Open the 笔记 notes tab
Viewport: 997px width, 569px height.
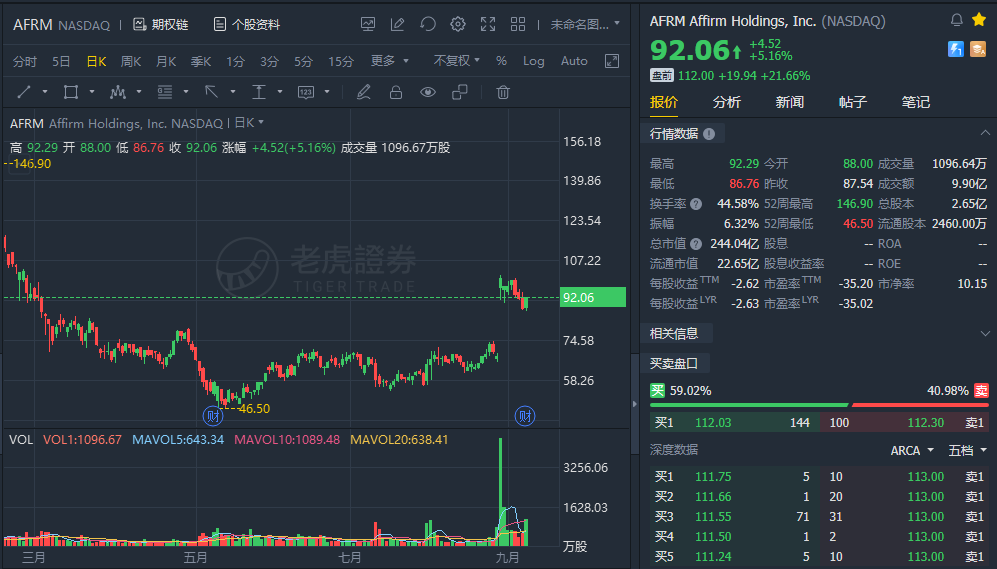tap(916, 102)
